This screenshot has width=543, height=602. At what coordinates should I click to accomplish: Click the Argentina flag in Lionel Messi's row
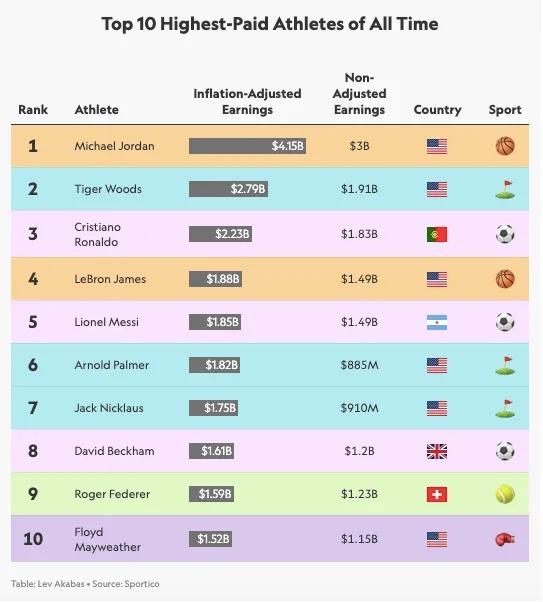(437, 322)
